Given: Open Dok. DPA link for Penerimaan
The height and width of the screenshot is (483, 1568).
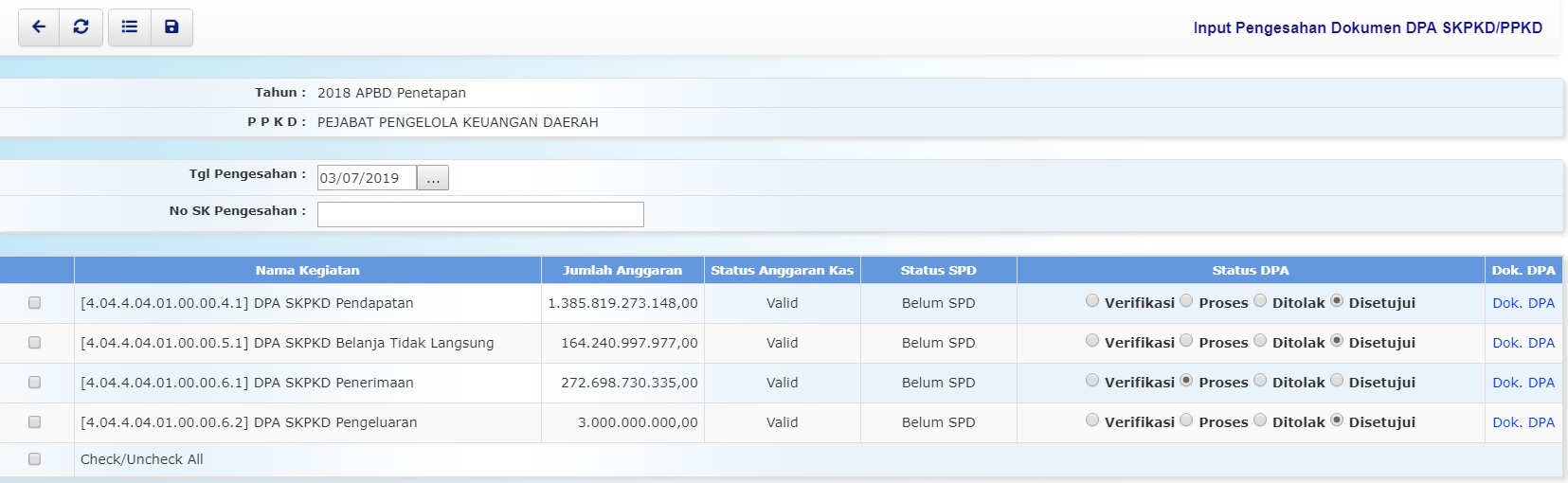Looking at the screenshot, I should pyautogui.click(x=1523, y=383).
